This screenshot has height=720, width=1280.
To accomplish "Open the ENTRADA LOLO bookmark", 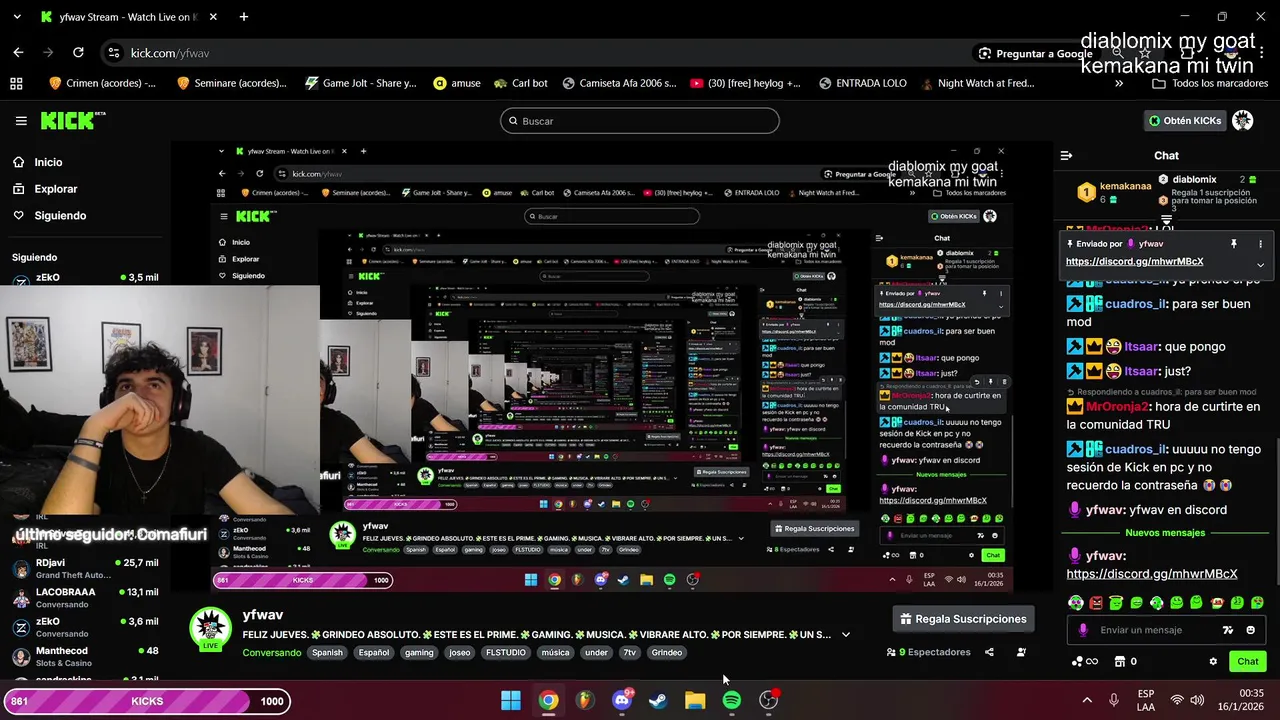I will tap(862, 84).
